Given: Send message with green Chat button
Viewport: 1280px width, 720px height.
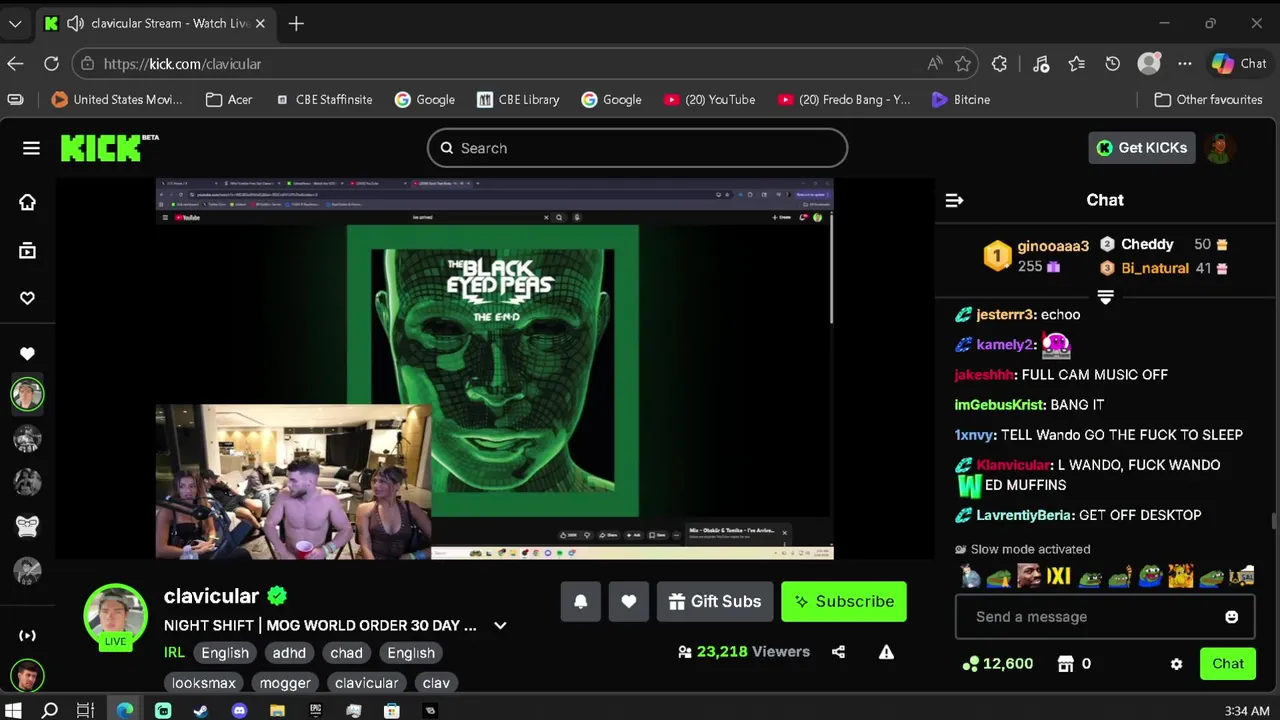Looking at the screenshot, I should pyautogui.click(x=1228, y=664).
